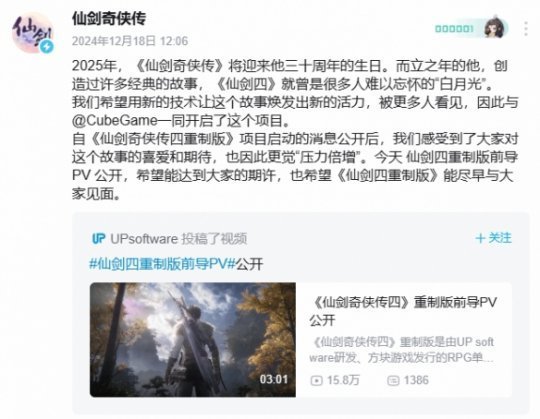Click the danmaku count icon showing 1386
Image resolution: width=540 pixels, height=419 pixels.
(393, 380)
